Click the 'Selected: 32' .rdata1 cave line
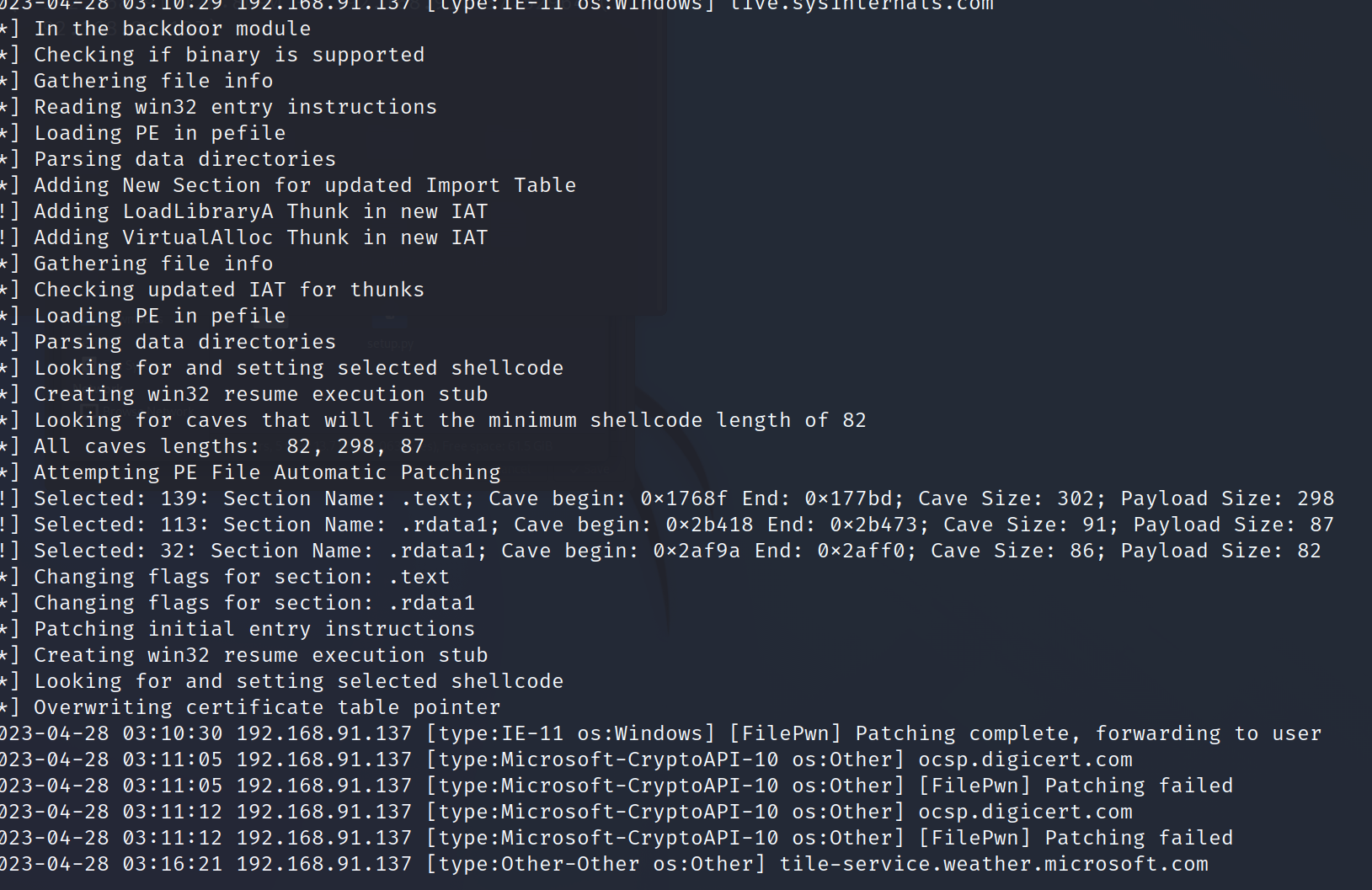This screenshot has height=890, width=1372. (661, 551)
